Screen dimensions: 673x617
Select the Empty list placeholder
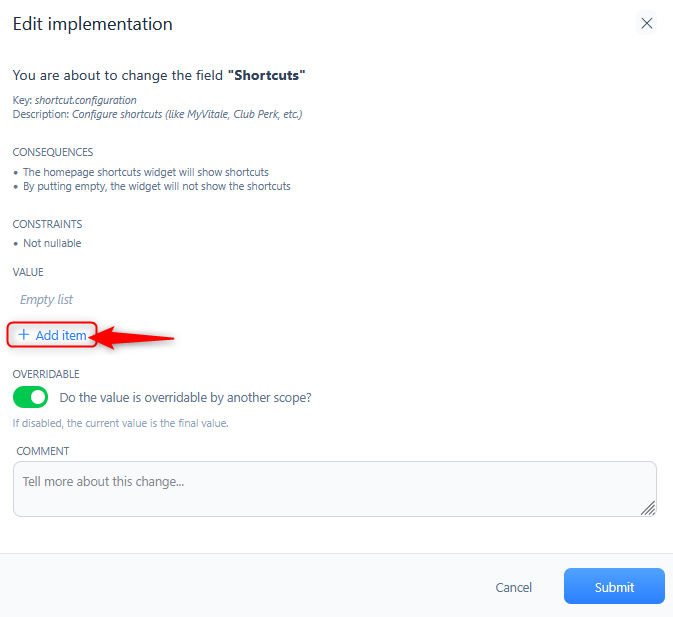(46, 299)
